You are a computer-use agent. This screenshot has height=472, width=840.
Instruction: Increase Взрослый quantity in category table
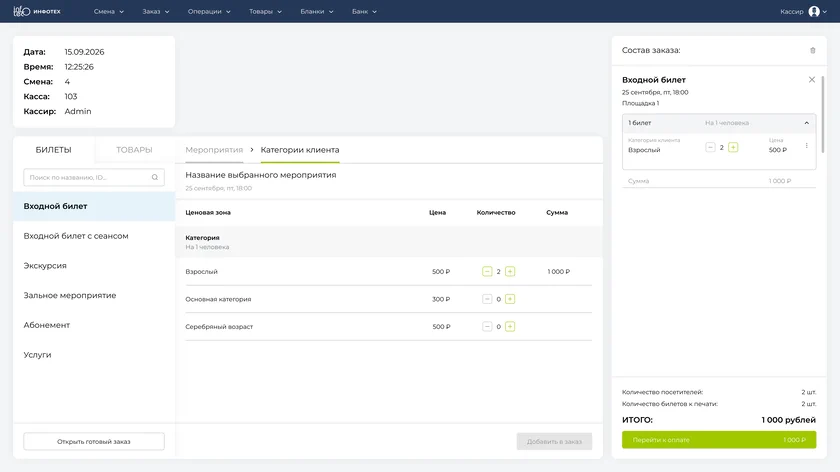510,272
